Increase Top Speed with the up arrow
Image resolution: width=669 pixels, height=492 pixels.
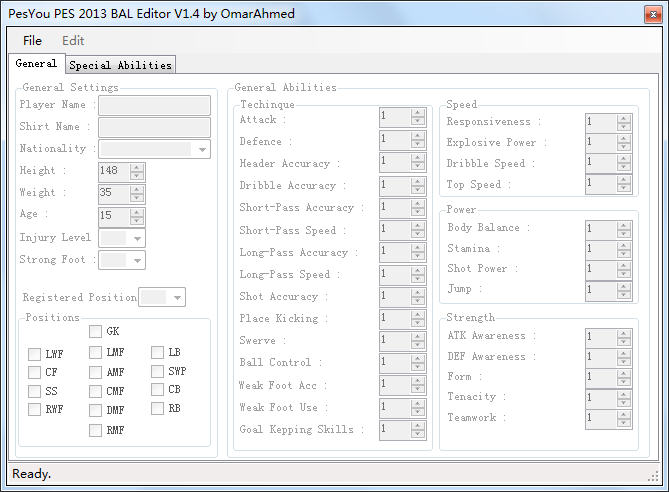pyautogui.click(x=623, y=180)
